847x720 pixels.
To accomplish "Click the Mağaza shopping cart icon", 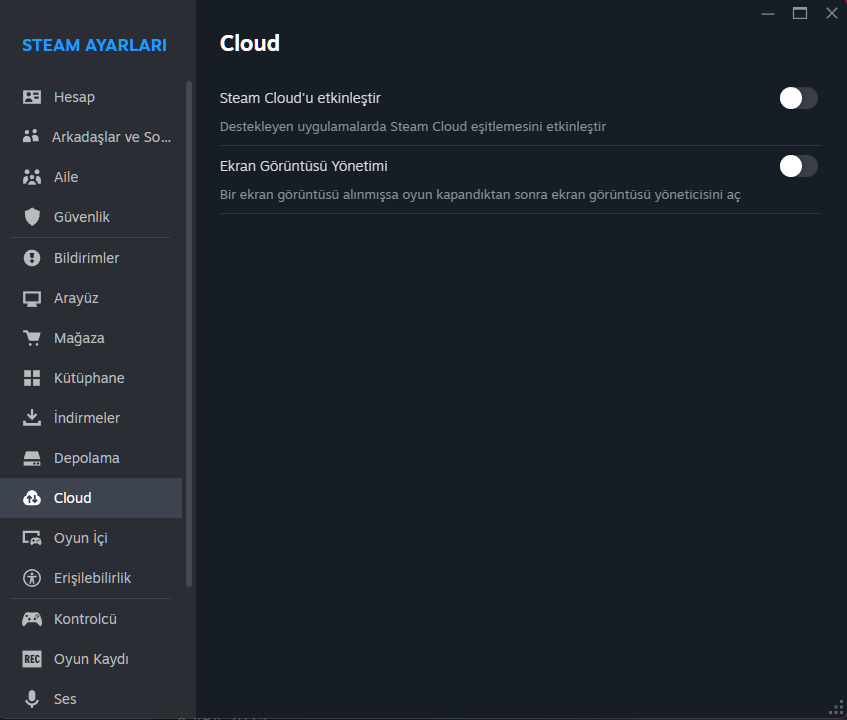I will 32,338.
